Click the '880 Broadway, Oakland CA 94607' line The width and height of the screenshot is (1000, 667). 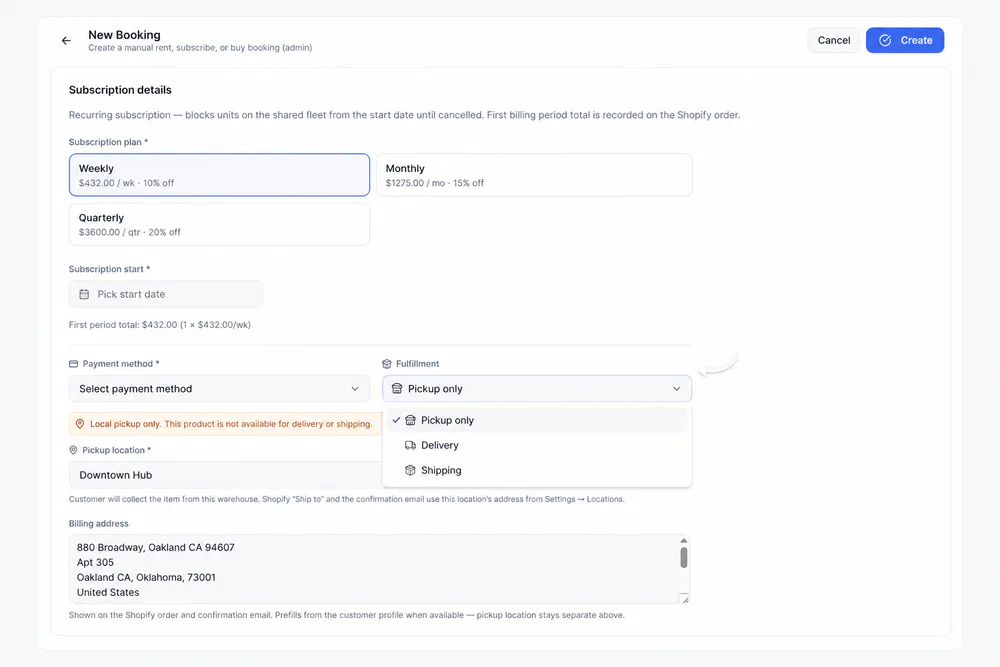coord(156,547)
